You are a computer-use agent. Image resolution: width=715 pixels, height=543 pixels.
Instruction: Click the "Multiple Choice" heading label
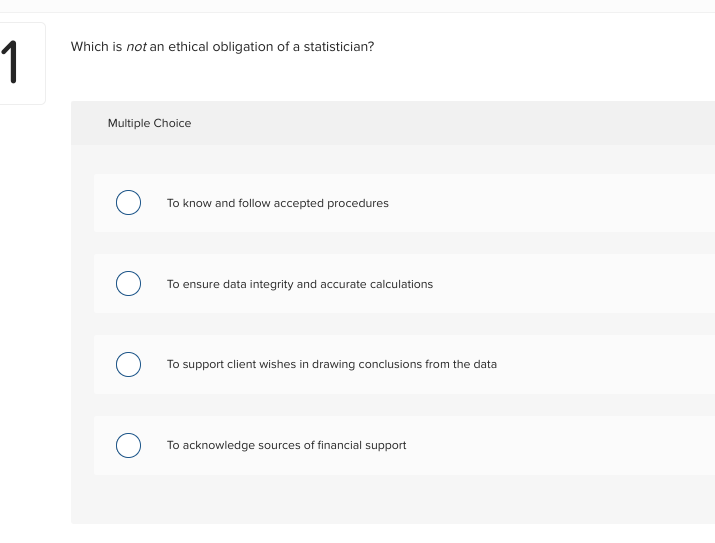(x=149, y=123)
